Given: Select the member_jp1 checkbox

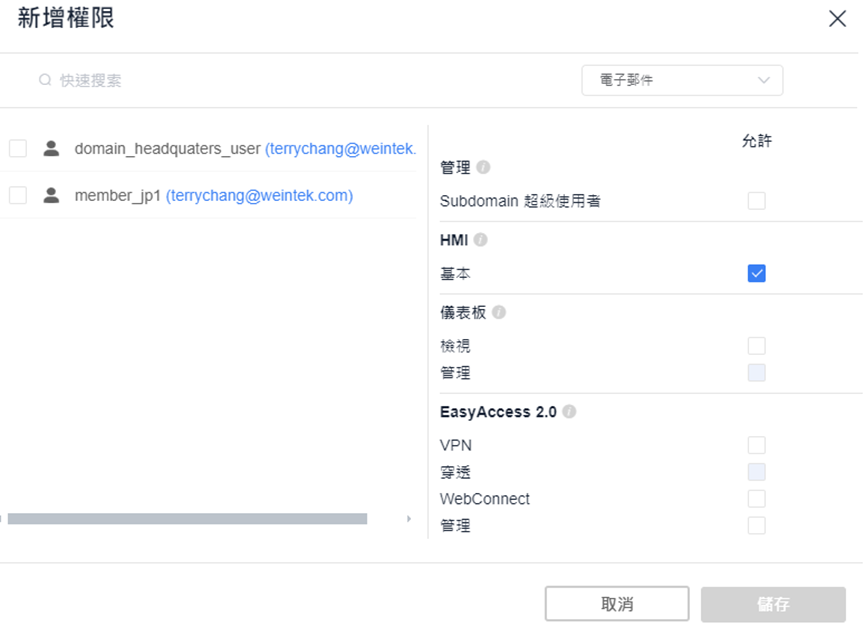Looking at the screenshot, I should pos(18,195).
